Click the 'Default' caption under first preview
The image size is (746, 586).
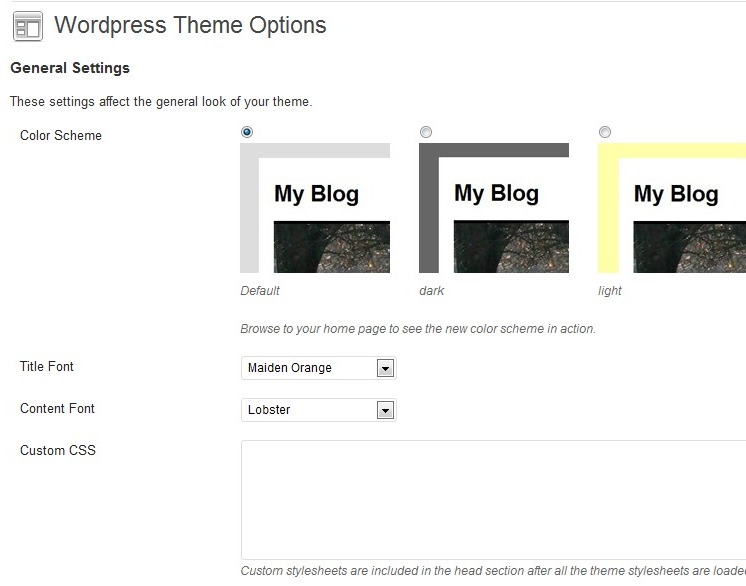point(260,291)
